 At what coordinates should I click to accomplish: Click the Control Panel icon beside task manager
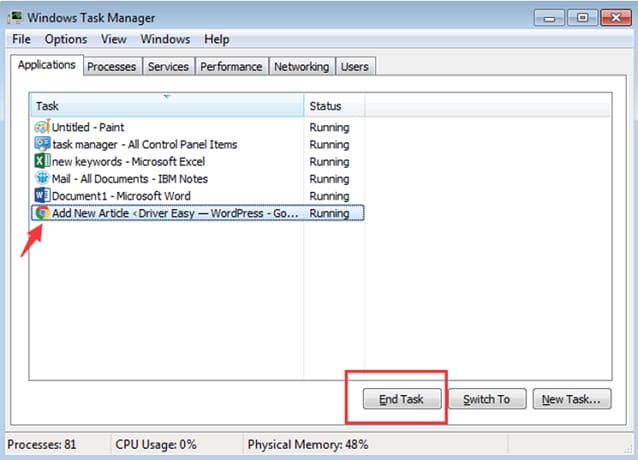(42, 144)
